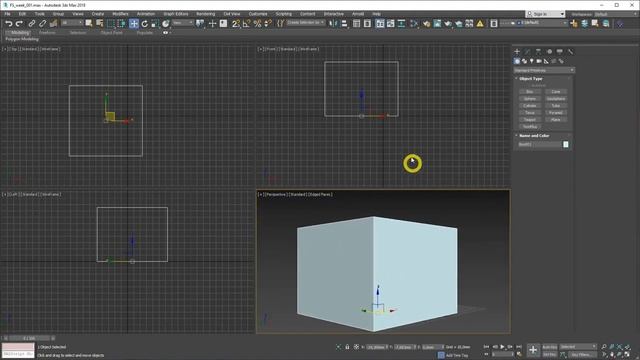Toggle the keyboard shortcut override icon
Image resolution: width=640 pixels, height=360 pixels.
[x=223, y=24]
